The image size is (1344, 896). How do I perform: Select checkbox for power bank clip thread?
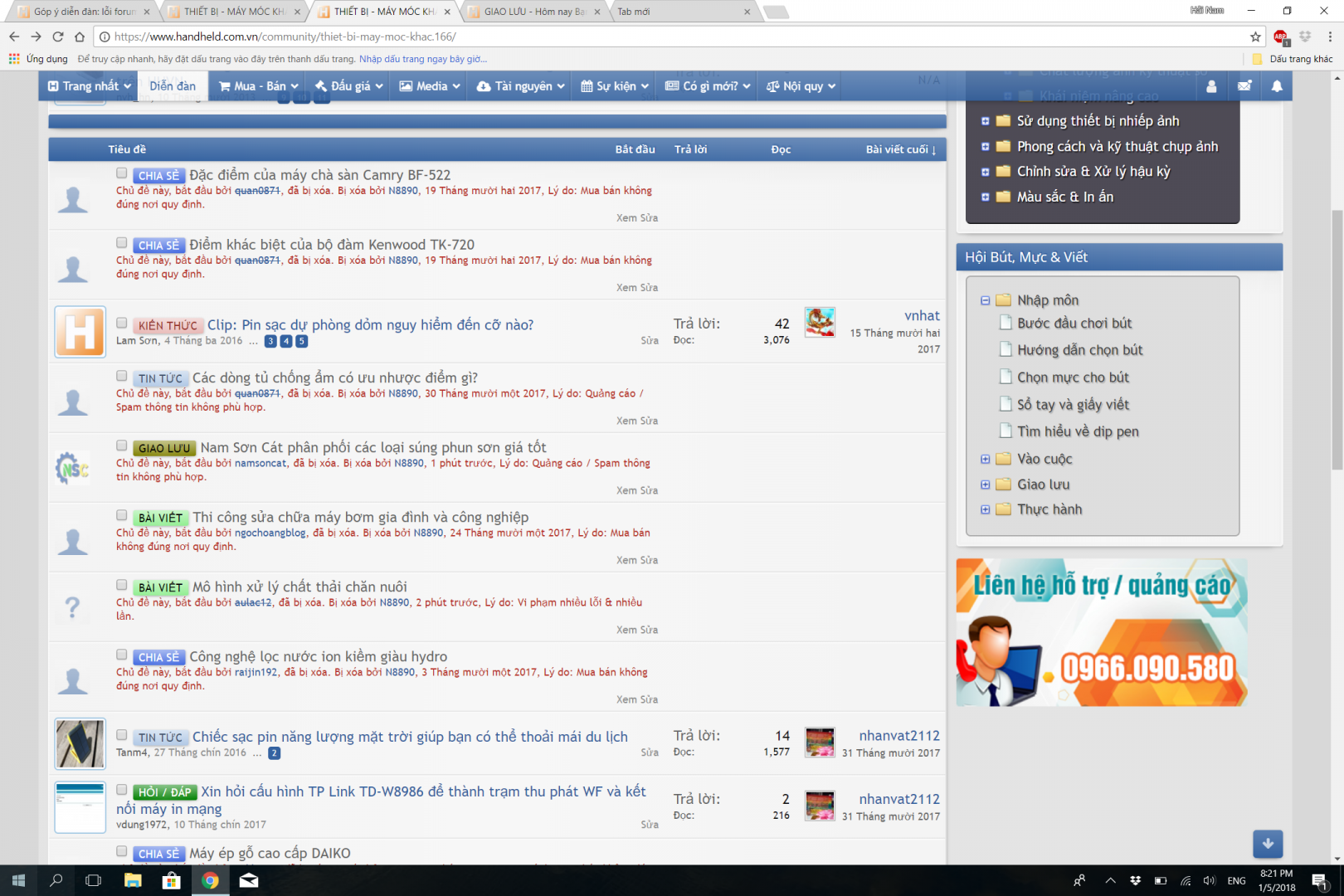tap(122, 323)
